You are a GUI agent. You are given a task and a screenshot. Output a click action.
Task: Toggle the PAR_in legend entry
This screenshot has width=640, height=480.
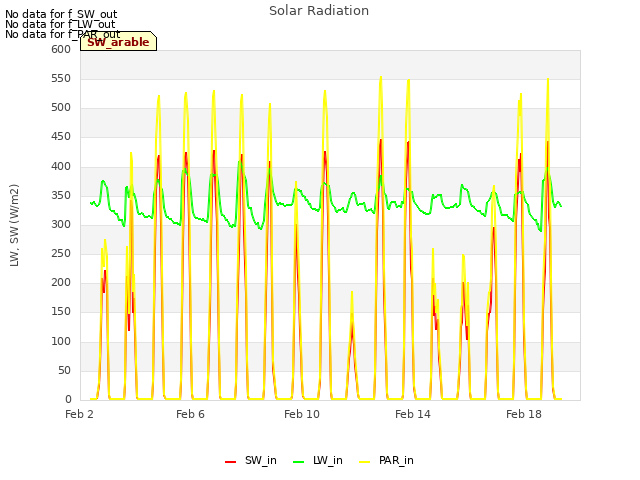387,460
